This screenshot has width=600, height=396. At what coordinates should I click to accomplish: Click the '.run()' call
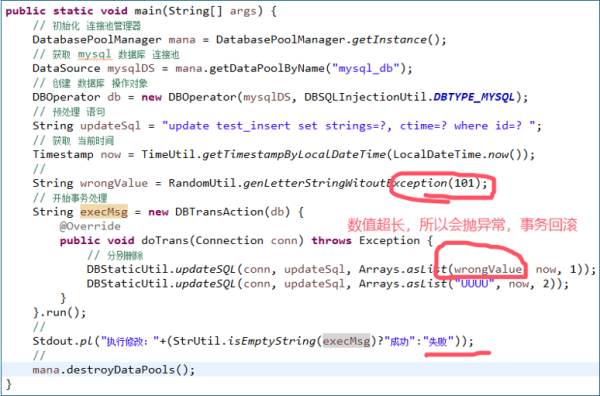point(63,313)
